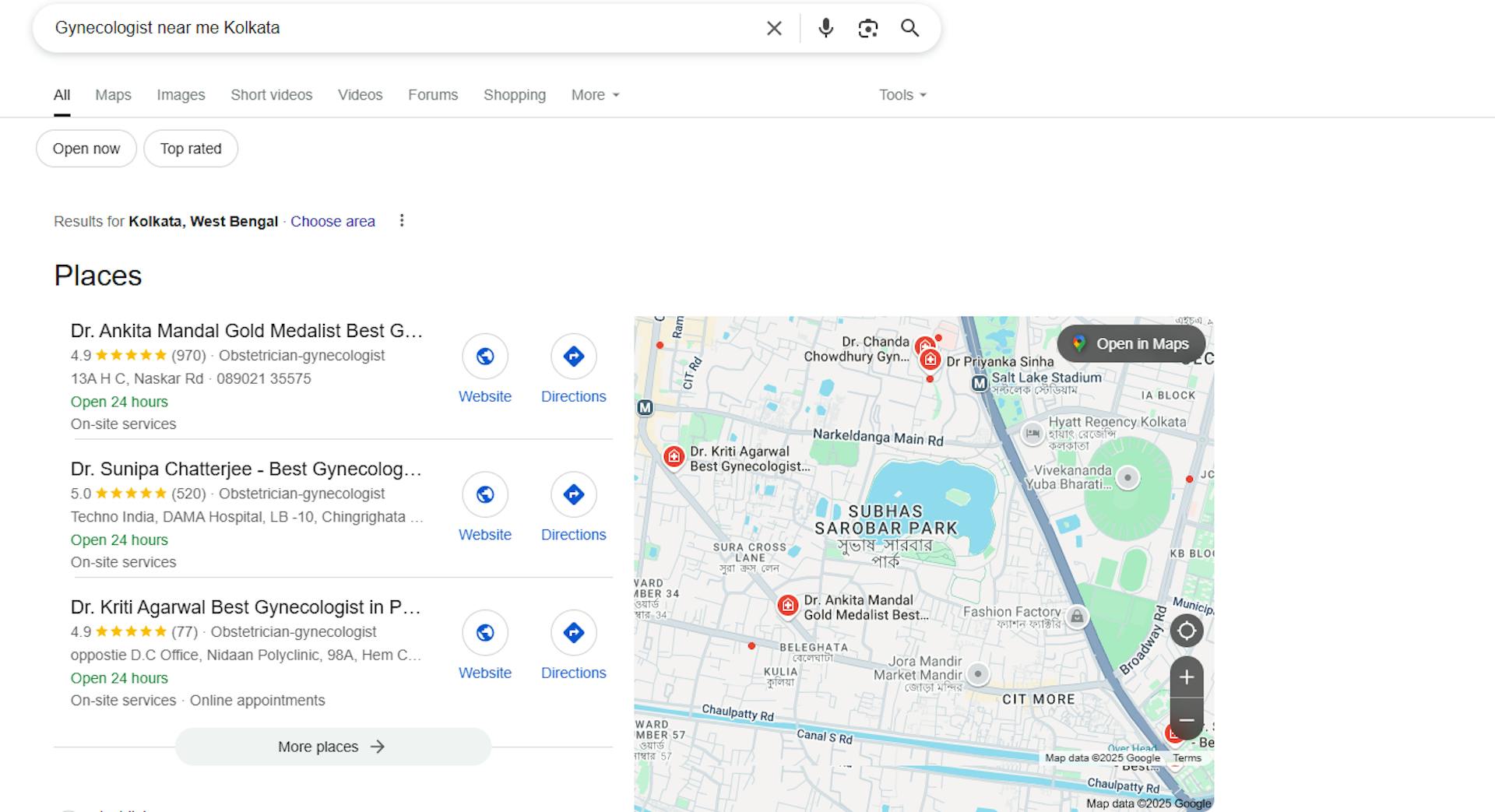This screenshot has height=812, width=1495.
Task: Click Fashion Factory shopping marker
Action: click(1077, 617)
